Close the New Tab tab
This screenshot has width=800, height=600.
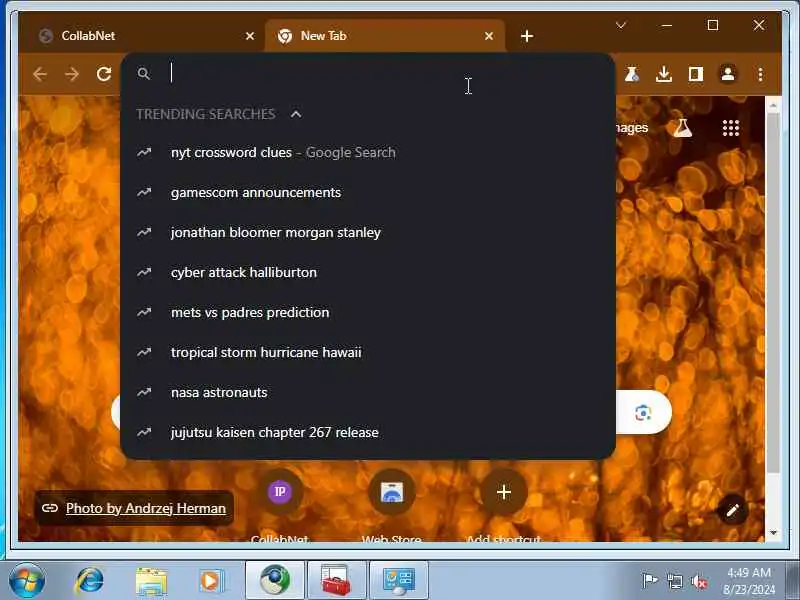(489, 36)
